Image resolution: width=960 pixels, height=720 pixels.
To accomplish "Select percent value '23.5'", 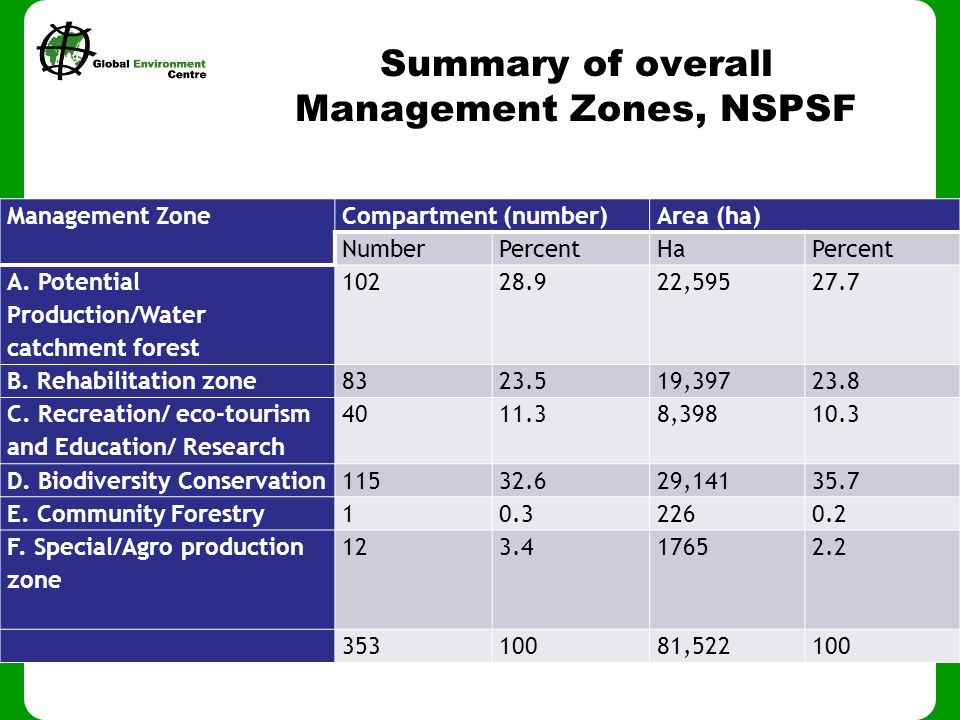I will coord(522,381).
